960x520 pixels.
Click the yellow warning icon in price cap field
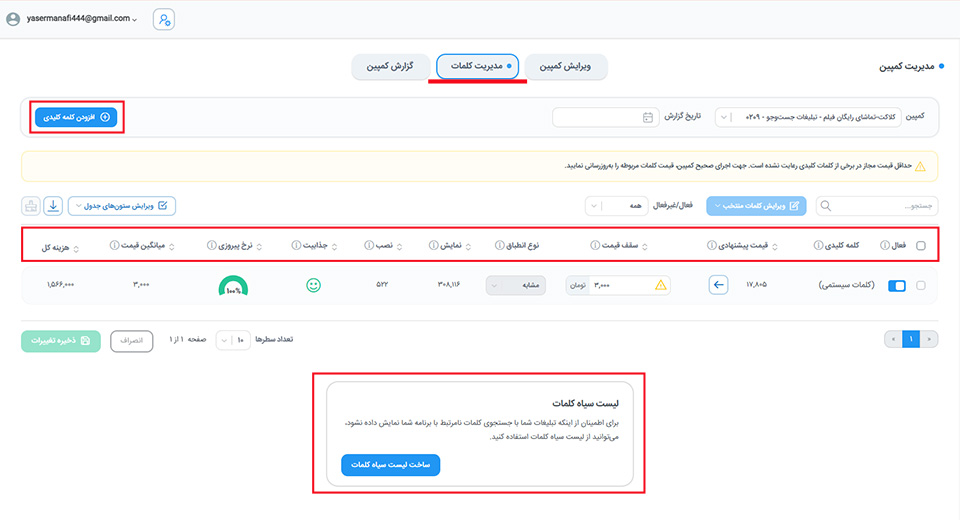tap(660, 285)
